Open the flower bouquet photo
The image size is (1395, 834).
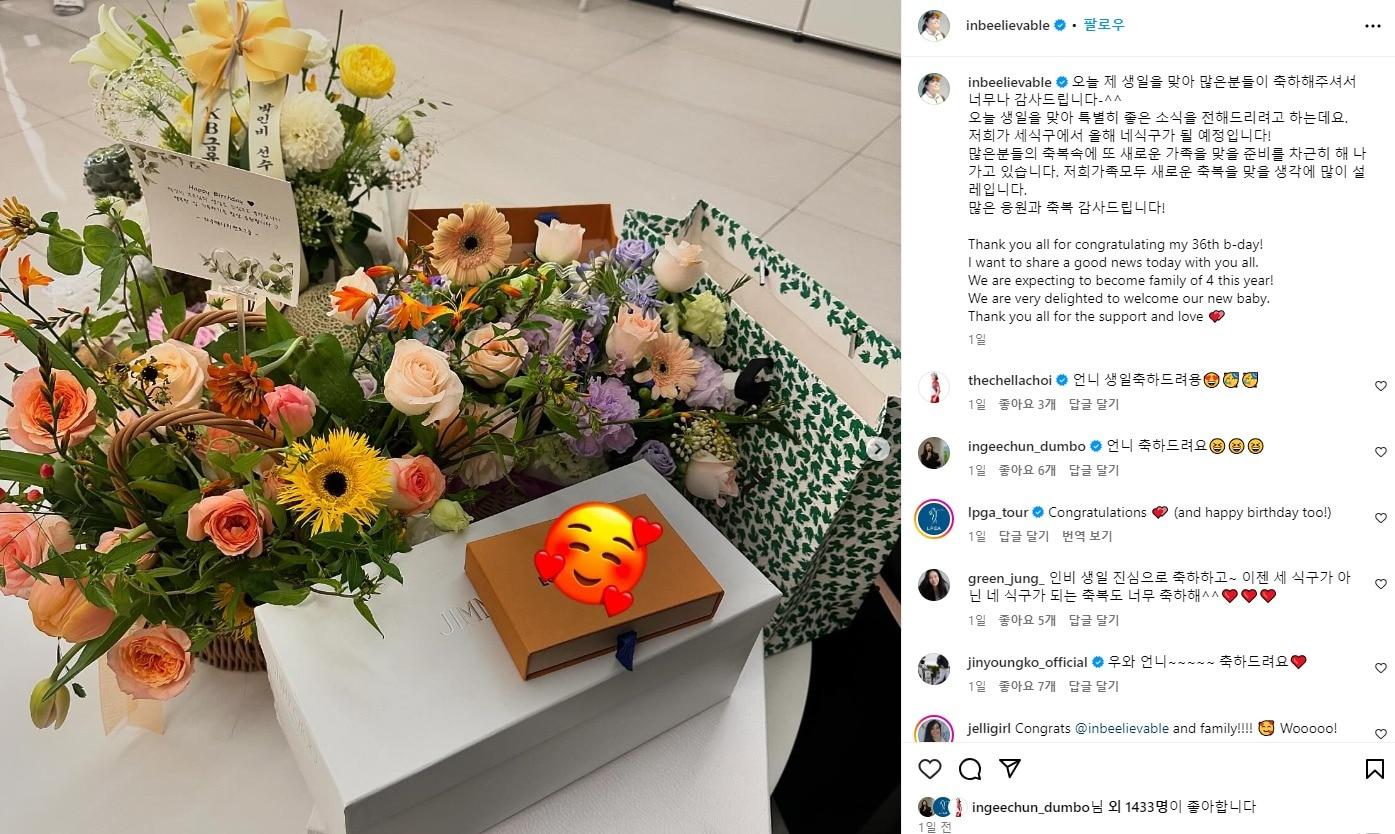(x=449, y=417)
